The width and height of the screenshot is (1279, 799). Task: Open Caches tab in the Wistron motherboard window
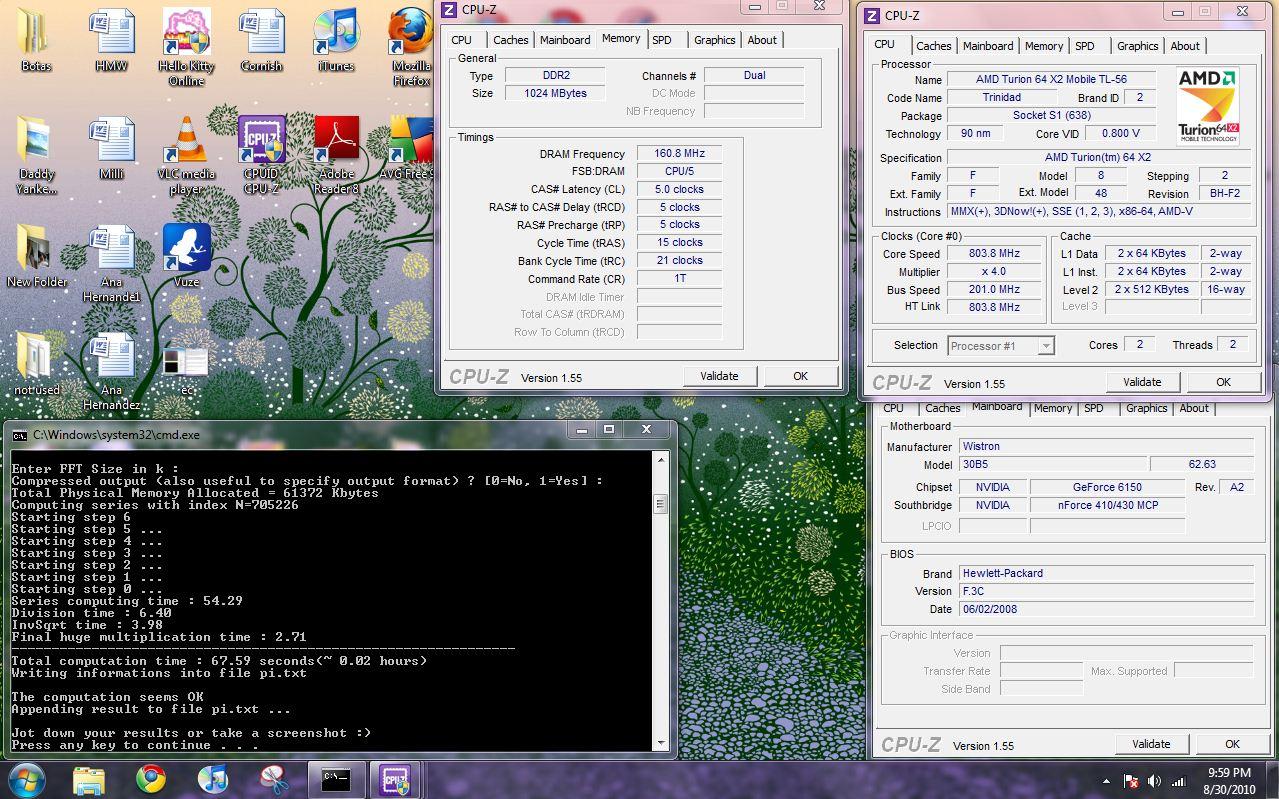[943, 408]
